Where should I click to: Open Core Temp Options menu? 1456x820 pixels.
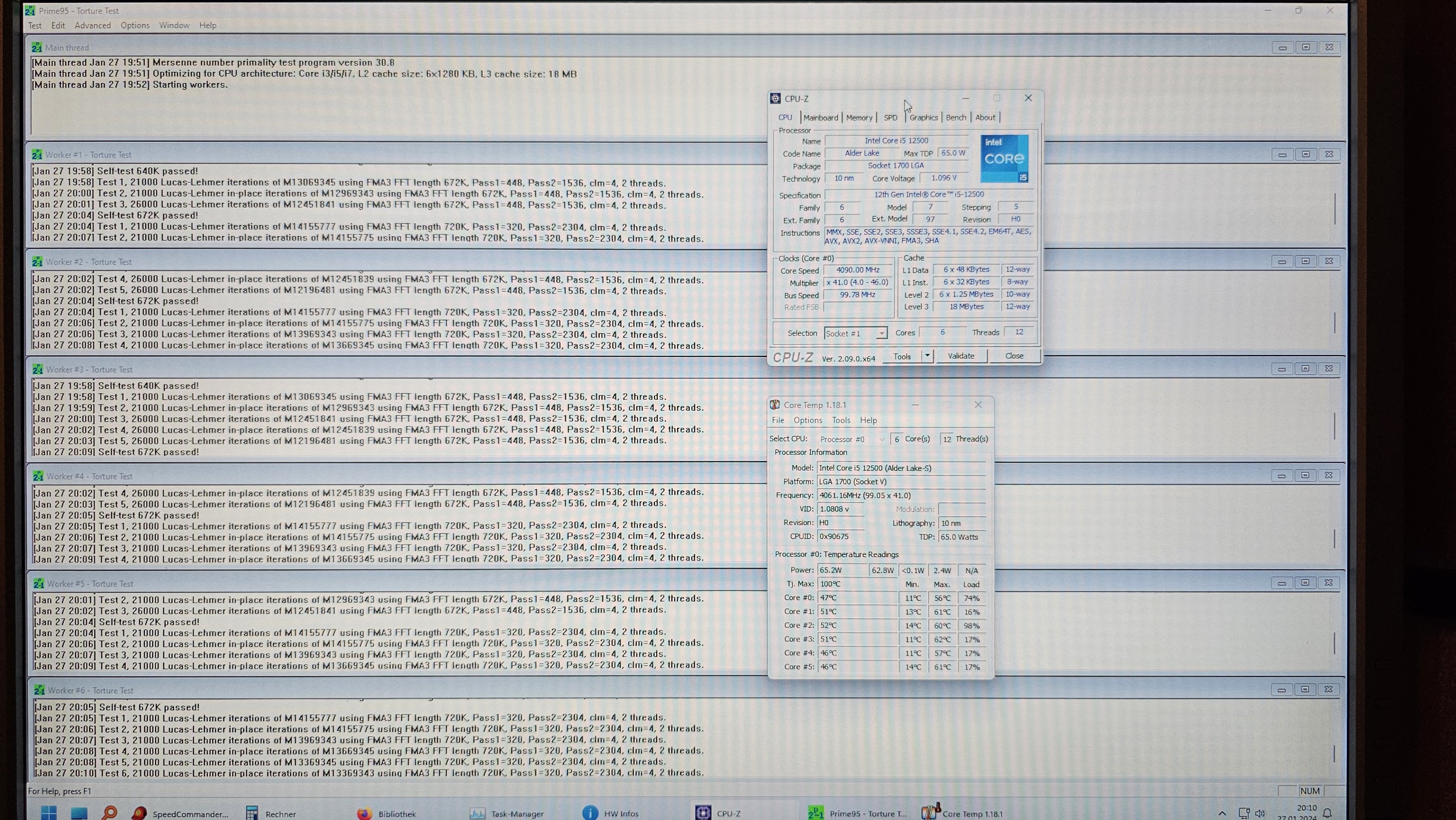pos(807,420)
